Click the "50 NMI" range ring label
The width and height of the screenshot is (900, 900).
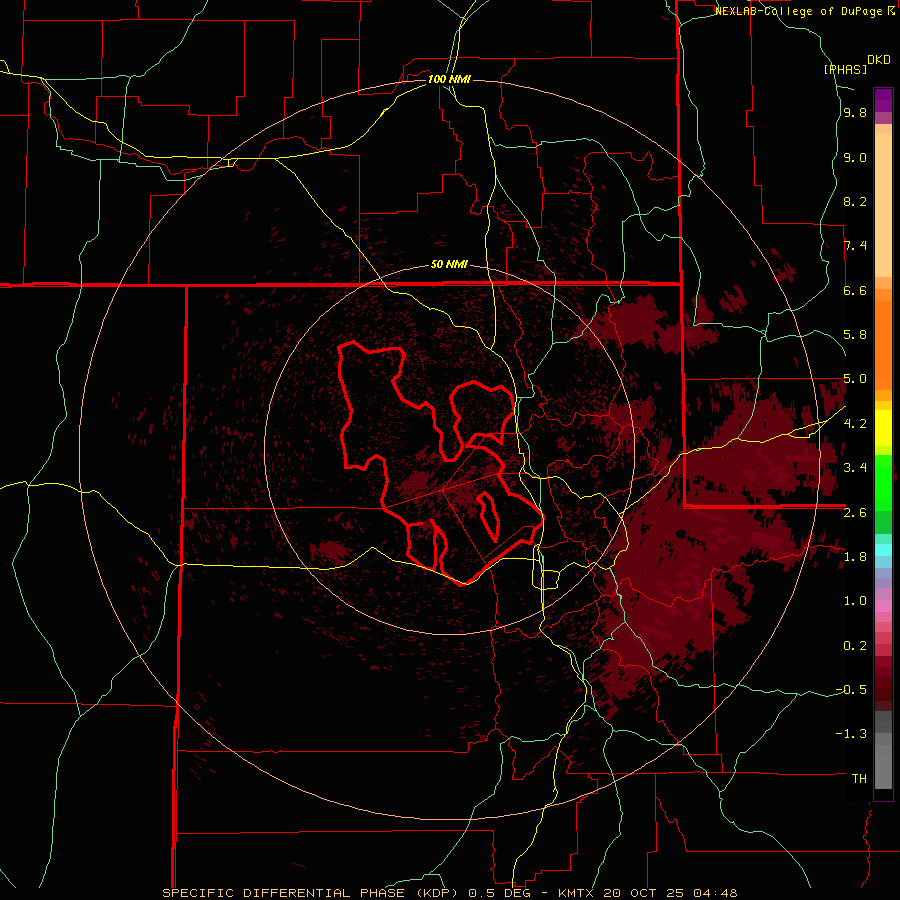point(449,265)
